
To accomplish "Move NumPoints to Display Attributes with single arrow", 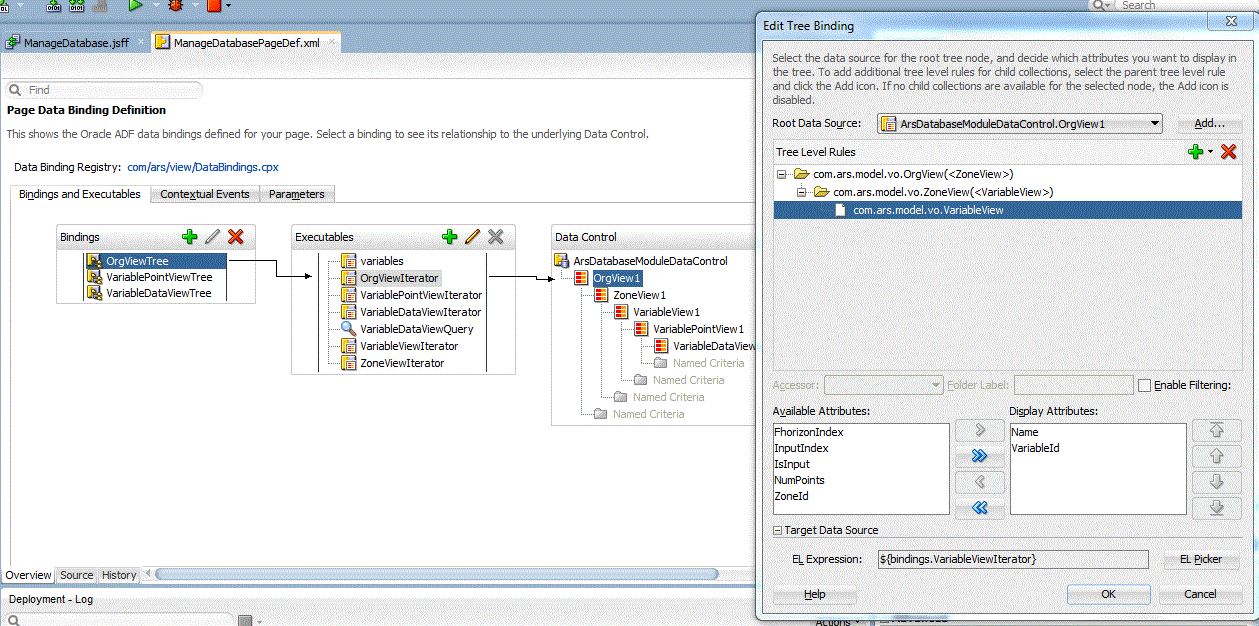I will coord(980,430).
